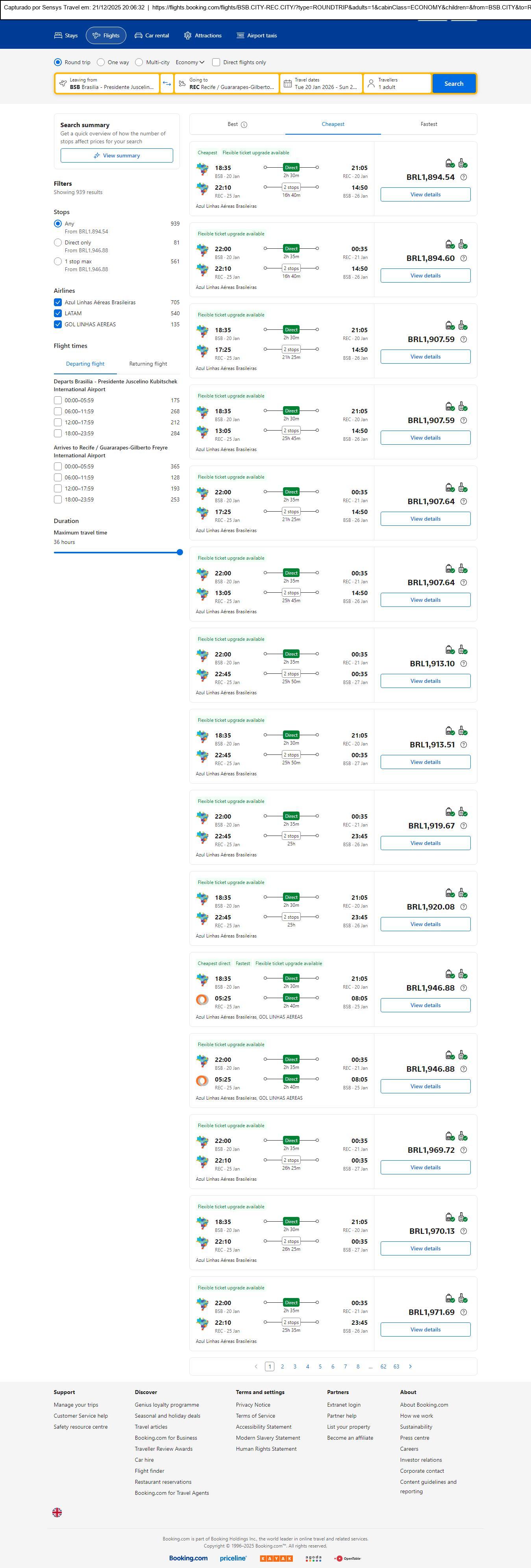The width and height of the screenshot is (531, 1568).
Task: Open the Going to Recife destination field
Action: [x=226, y=83]
